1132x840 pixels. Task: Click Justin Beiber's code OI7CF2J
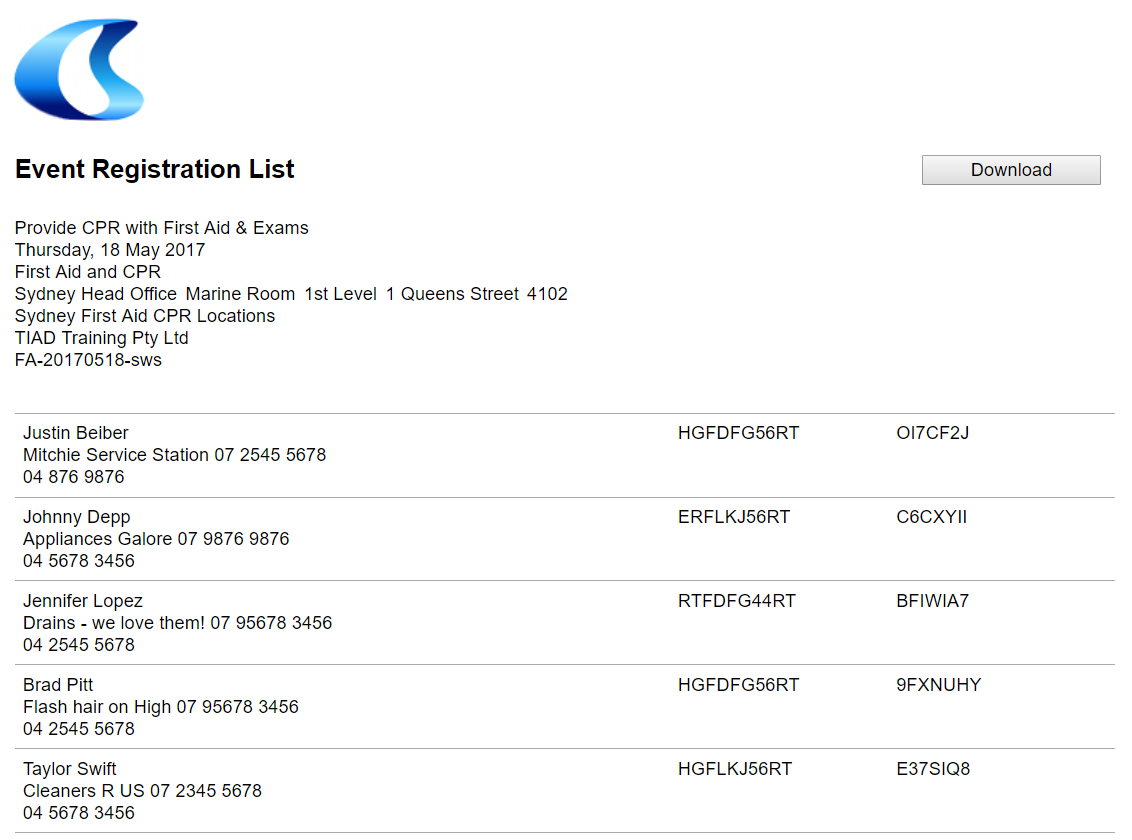(933, 433)
